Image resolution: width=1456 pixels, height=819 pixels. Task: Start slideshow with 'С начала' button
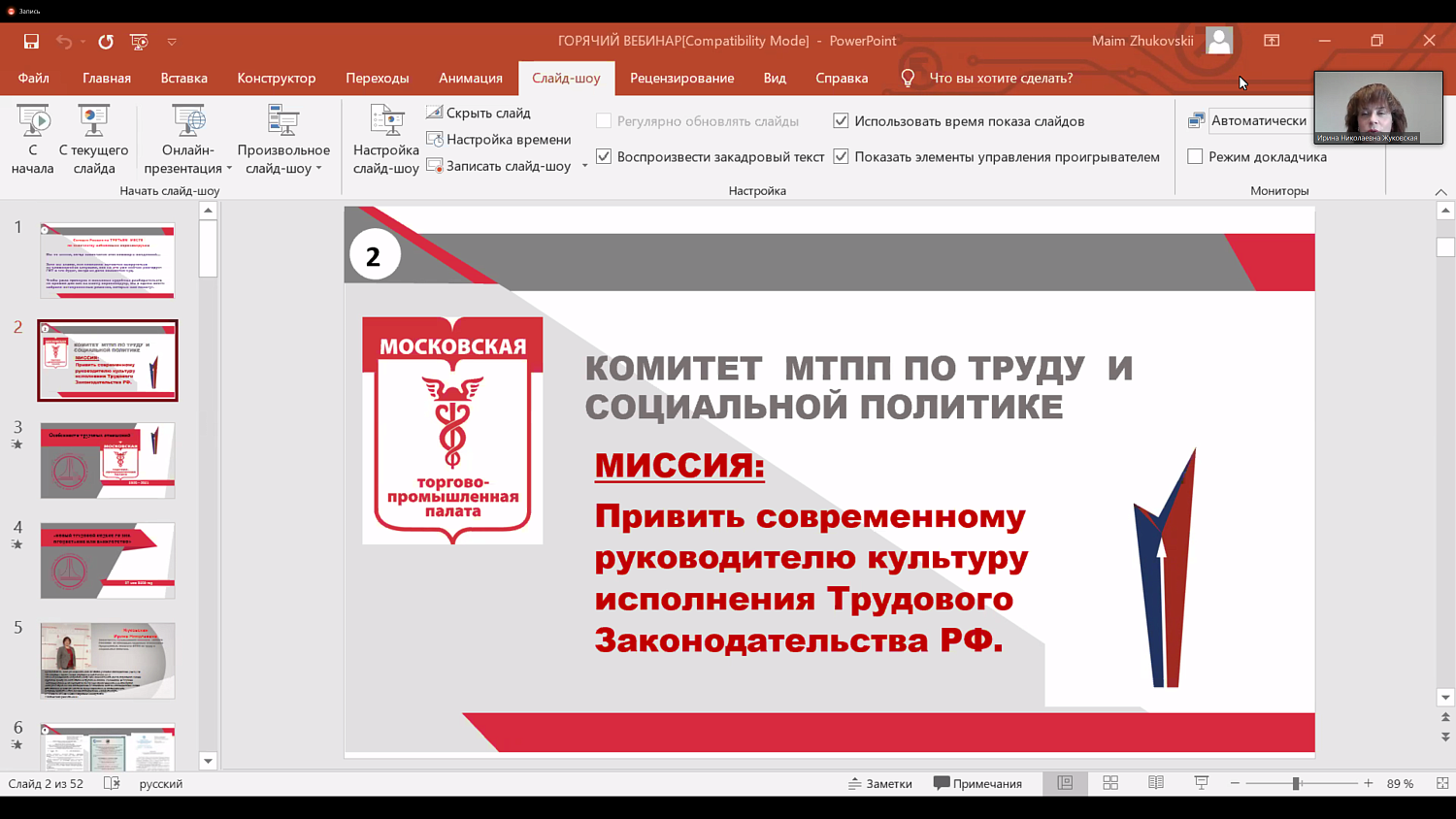click(32, 141)
